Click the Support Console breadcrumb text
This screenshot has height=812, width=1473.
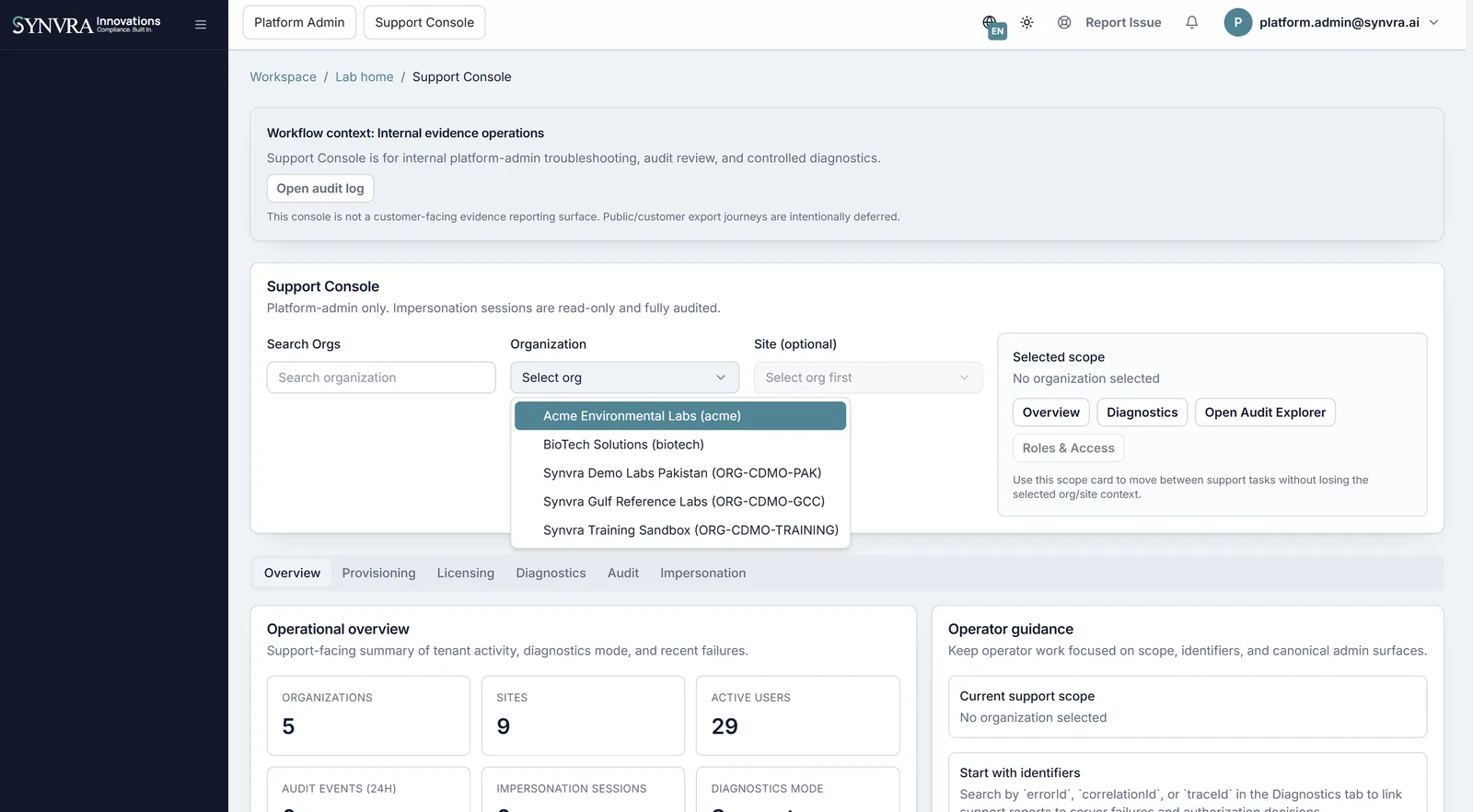[461, 77]
